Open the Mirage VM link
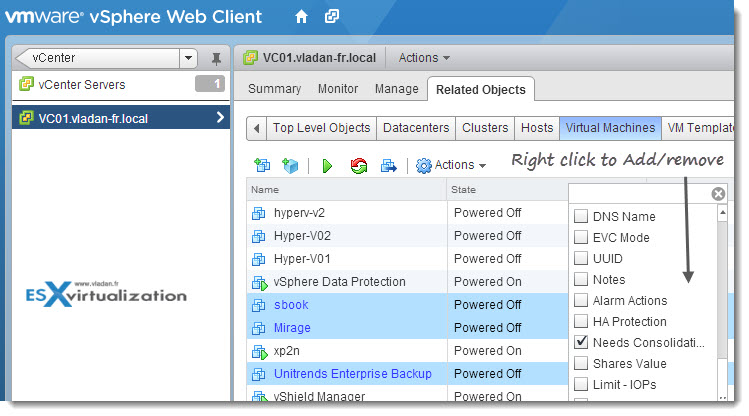Screen dimensions: 749x416 [292, 328]
